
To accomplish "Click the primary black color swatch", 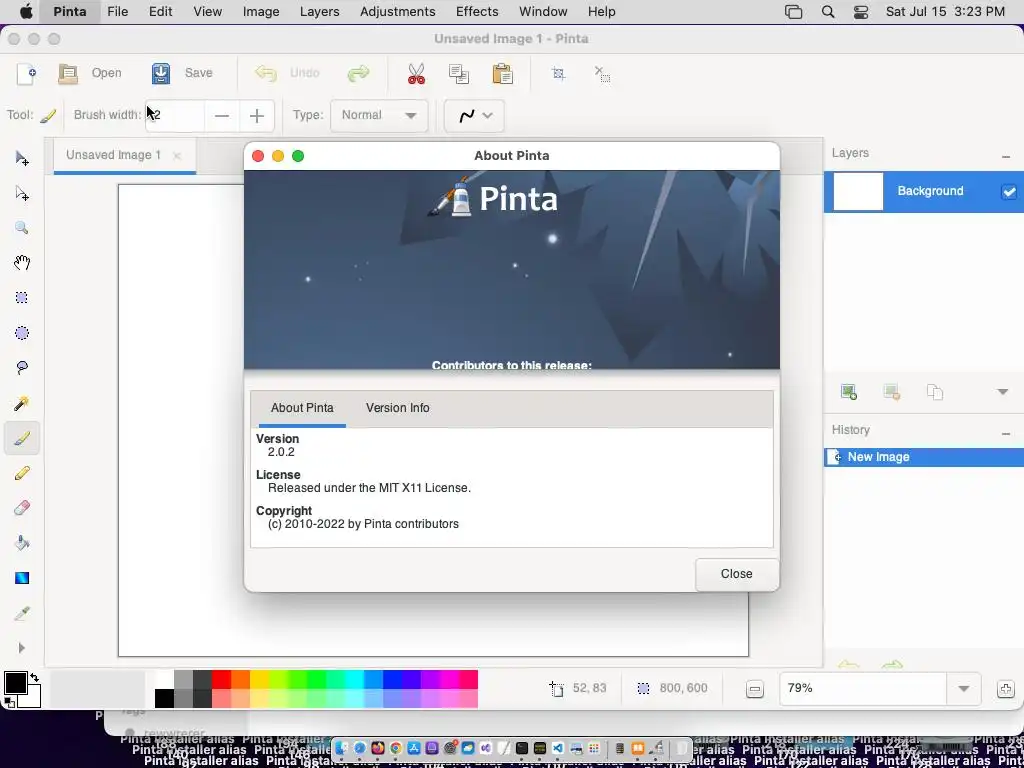I will (16, 683).
